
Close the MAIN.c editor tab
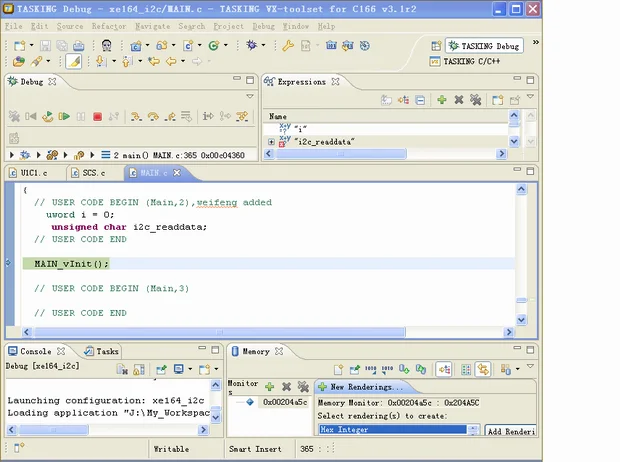[x=177, y=173]
